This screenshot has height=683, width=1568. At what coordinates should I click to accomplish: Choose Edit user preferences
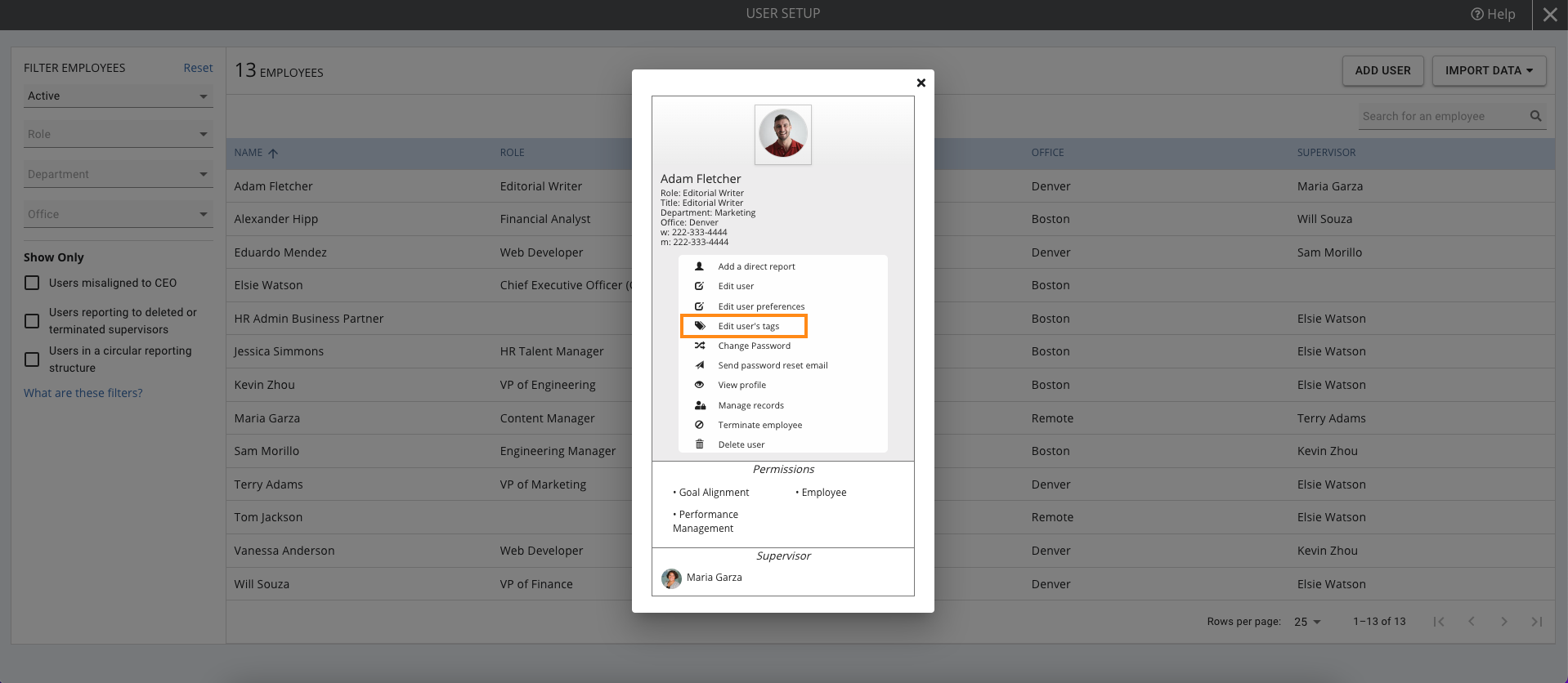point(761,306)
